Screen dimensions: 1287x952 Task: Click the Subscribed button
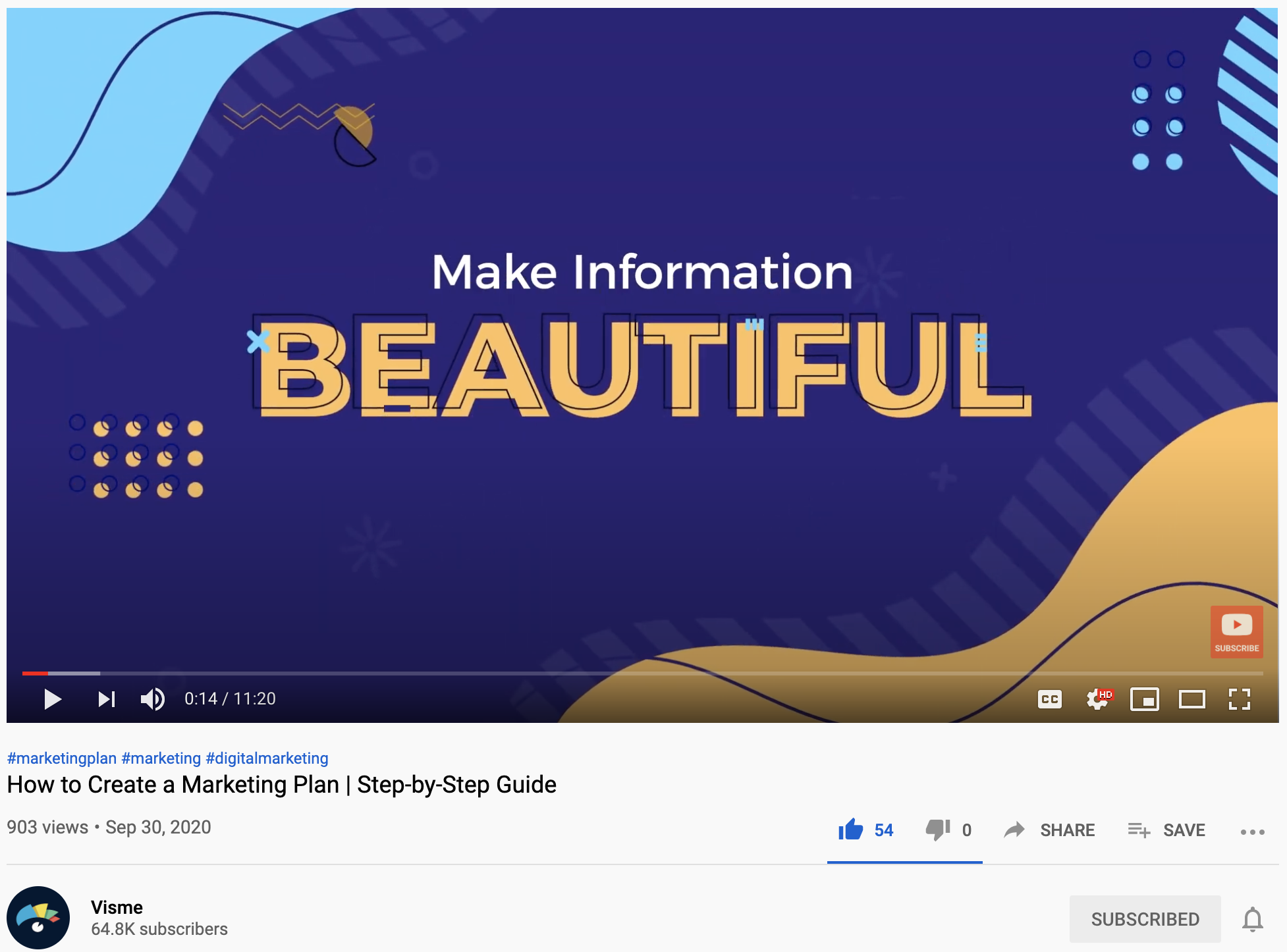point(1145,918)
